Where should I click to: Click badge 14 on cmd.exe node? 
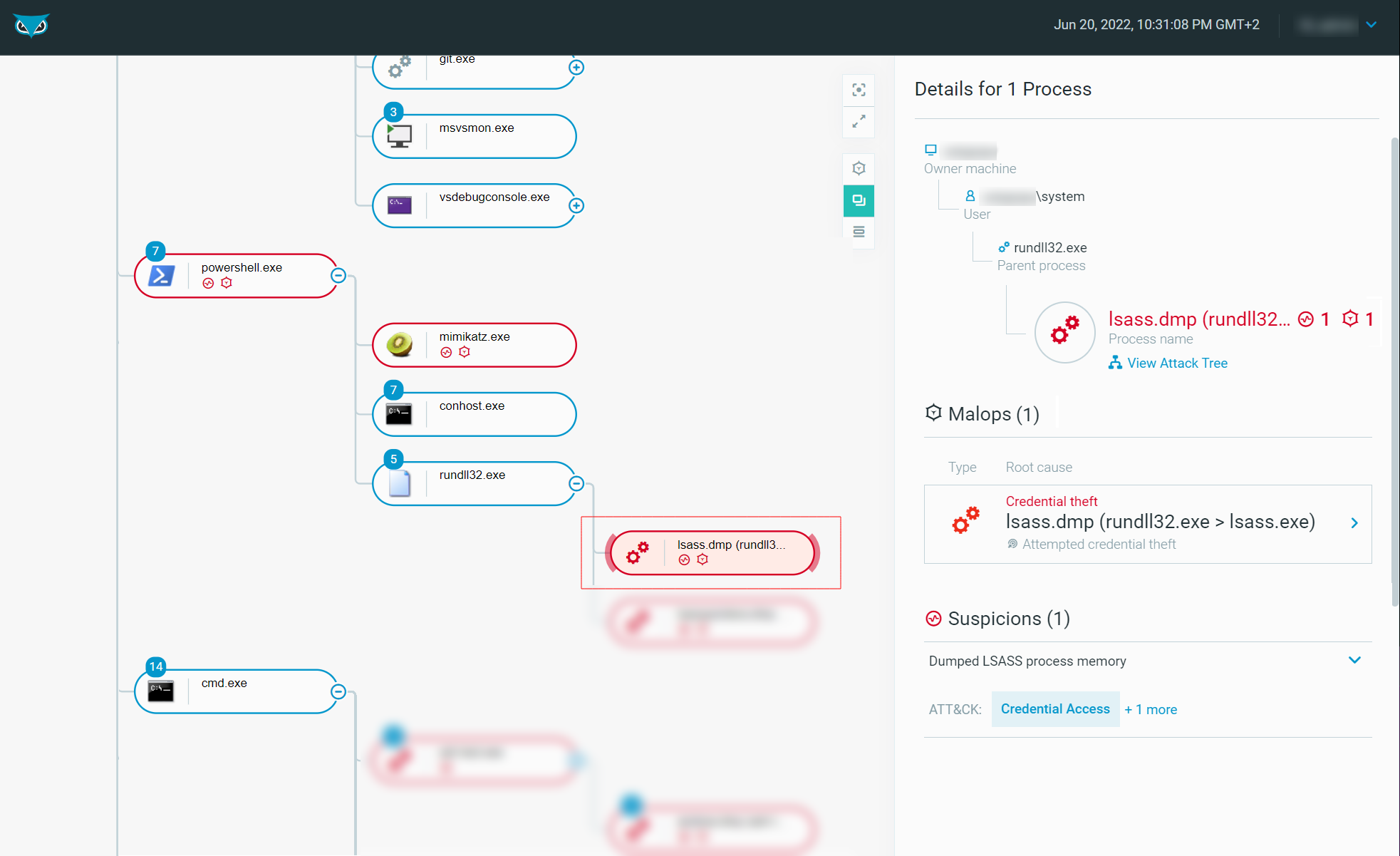[x=156, y=667]
